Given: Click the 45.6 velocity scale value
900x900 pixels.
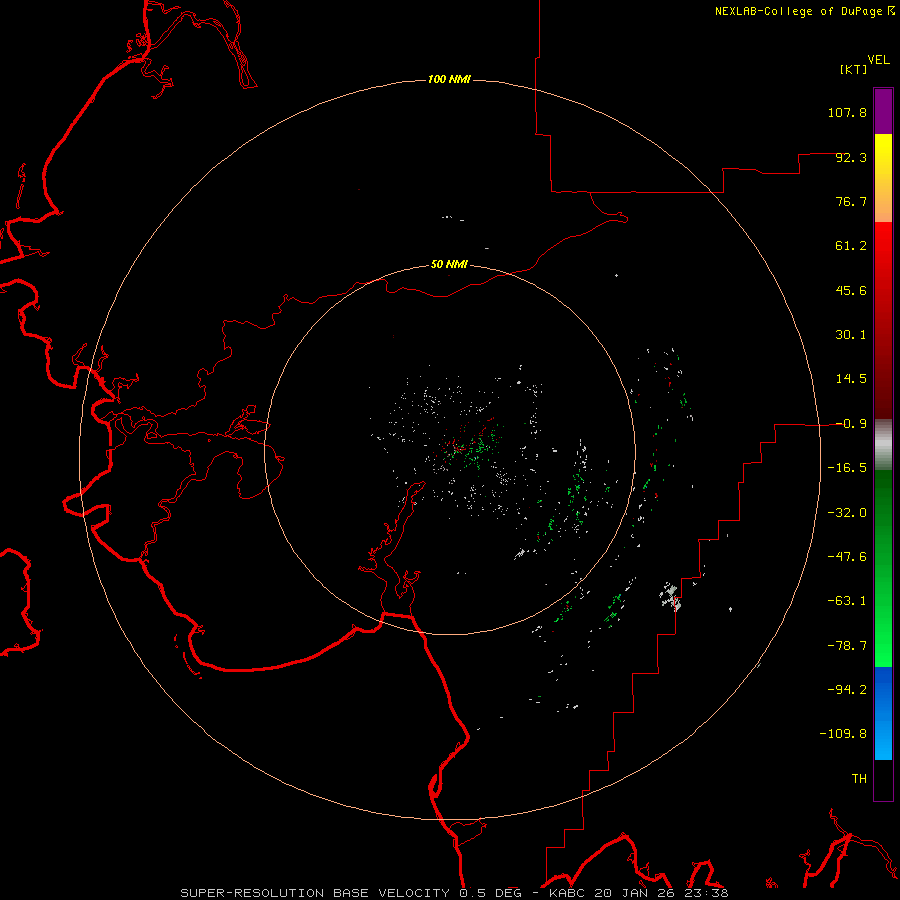Looking at the screenshot, I should [x=851, y=290].
